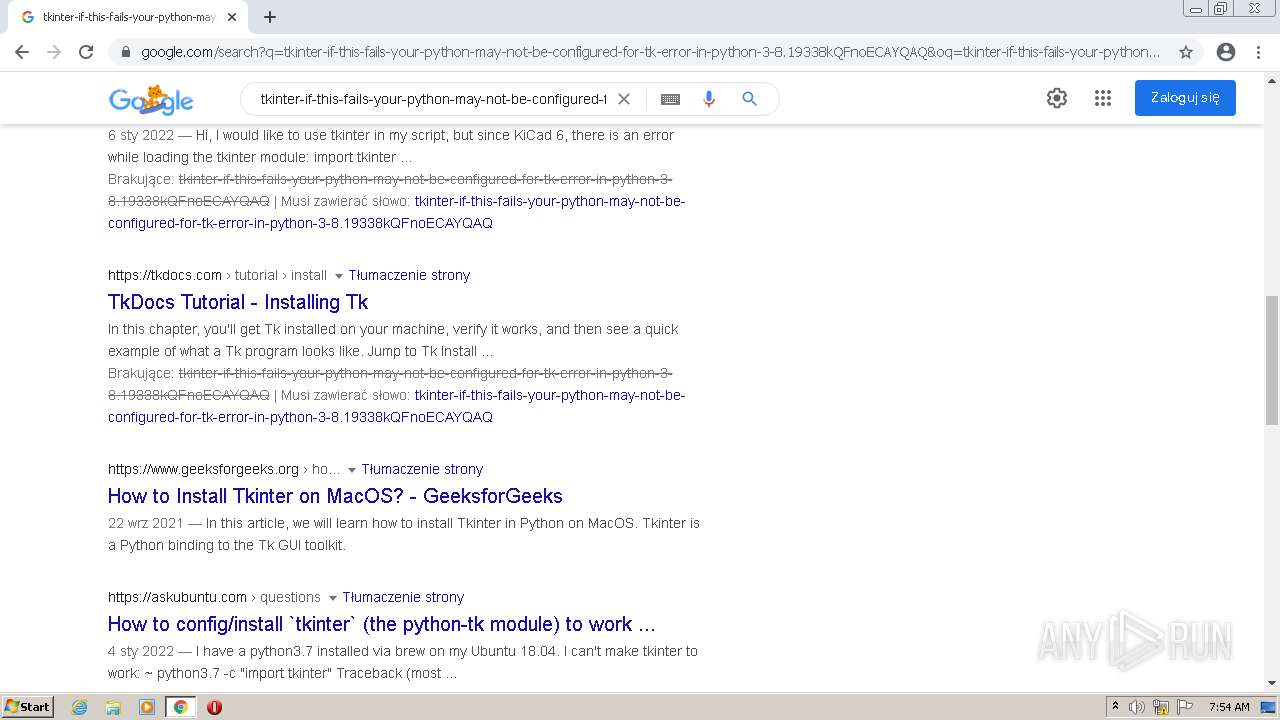Open the network tray icon
The height and width of the screenshot is (720, 1280).
coord(1161,707)
